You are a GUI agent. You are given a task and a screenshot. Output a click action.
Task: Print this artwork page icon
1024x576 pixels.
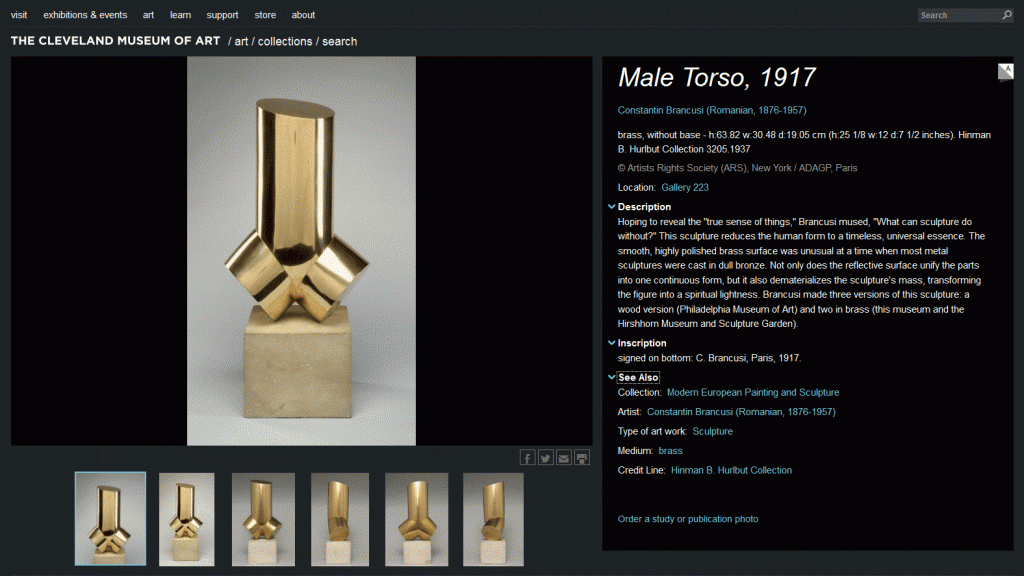(582, 458)
